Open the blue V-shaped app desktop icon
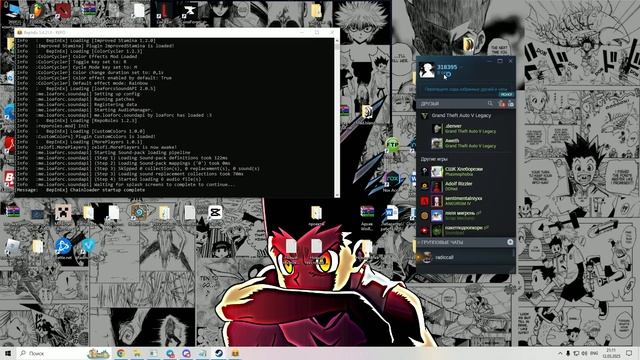Image resolution: width=640 pixels, height=360 pixels. click(x=88, y=246)
